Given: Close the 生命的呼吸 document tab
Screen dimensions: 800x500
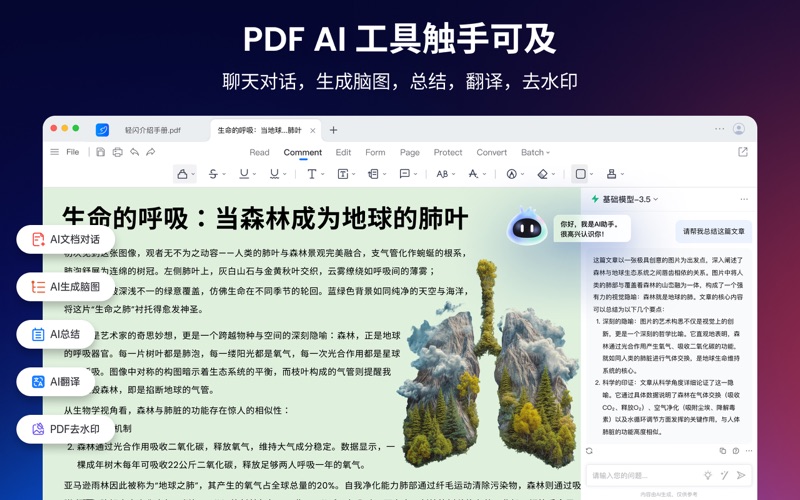Looking at the screenshot, I should [313, 131].
